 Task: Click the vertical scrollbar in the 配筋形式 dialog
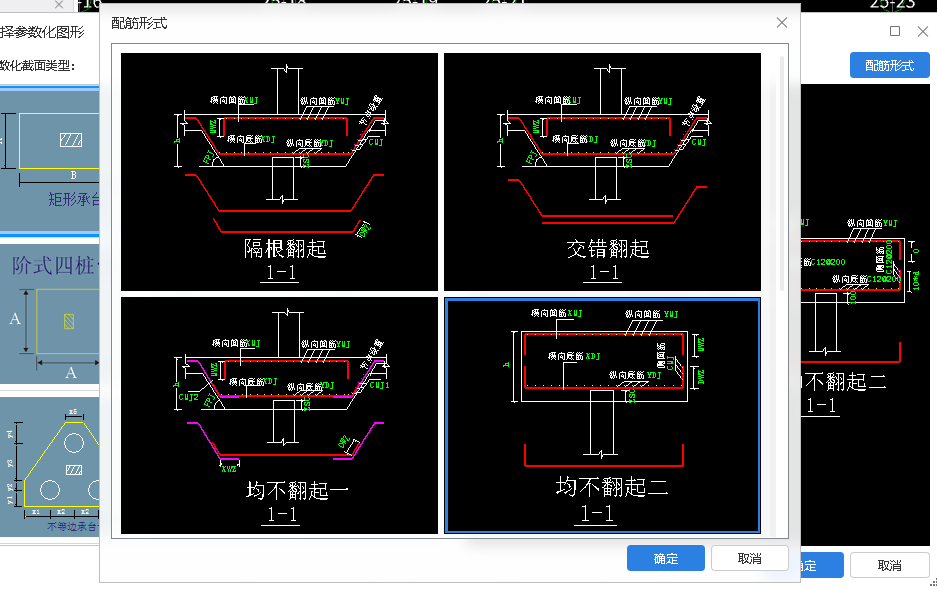click(x=782, y=173)
